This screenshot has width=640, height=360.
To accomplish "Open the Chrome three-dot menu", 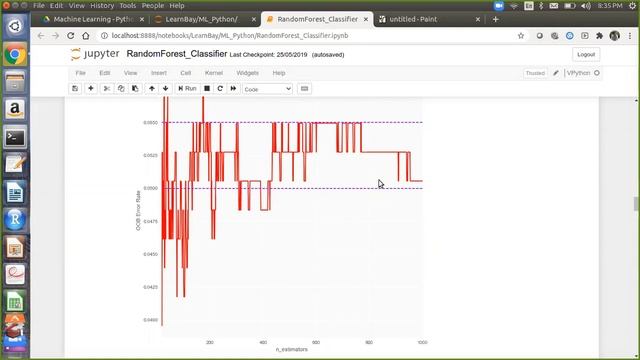I will (x=630, y=36).
